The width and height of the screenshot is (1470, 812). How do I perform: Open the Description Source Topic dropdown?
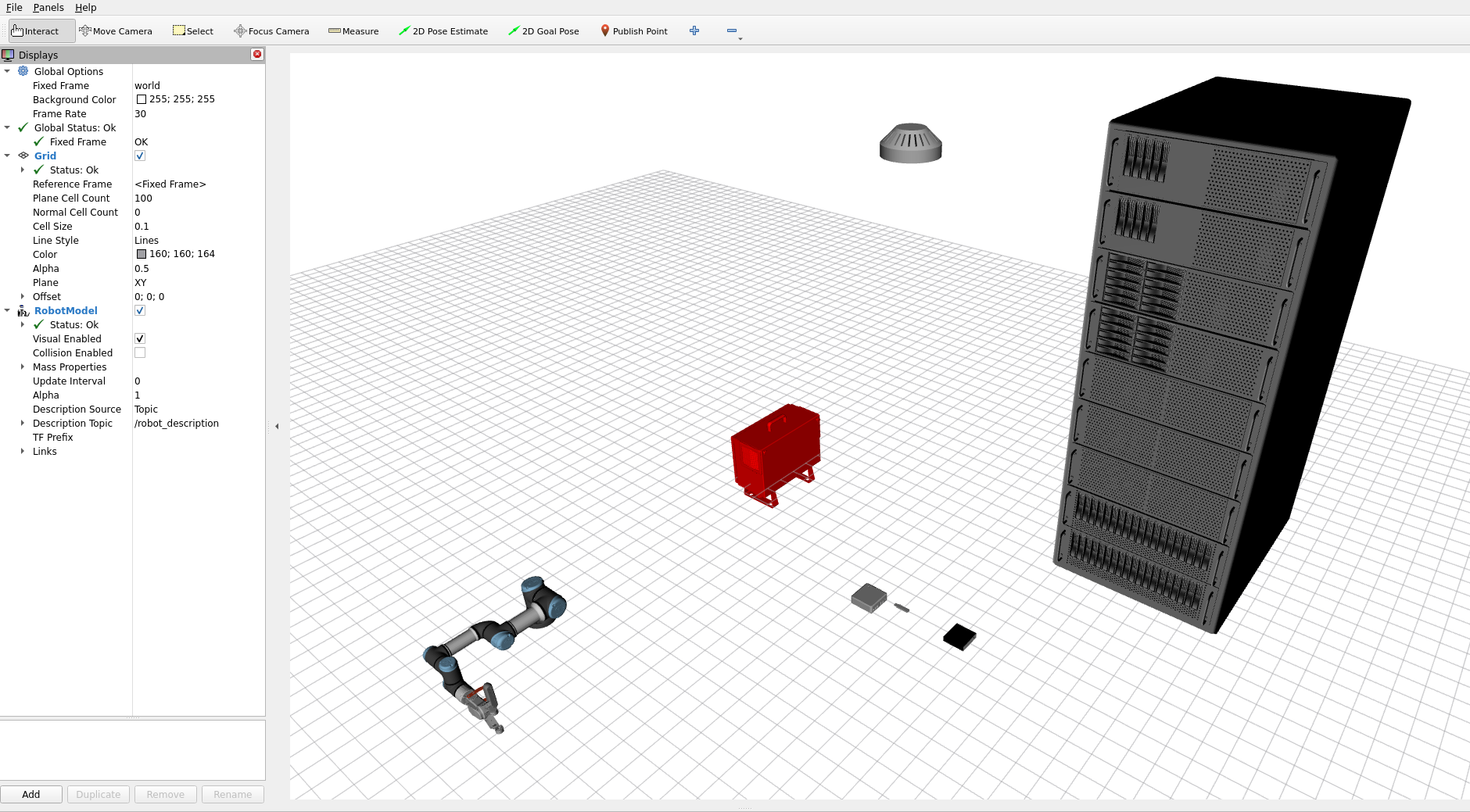pyautogui.click(x=199, y=409)
